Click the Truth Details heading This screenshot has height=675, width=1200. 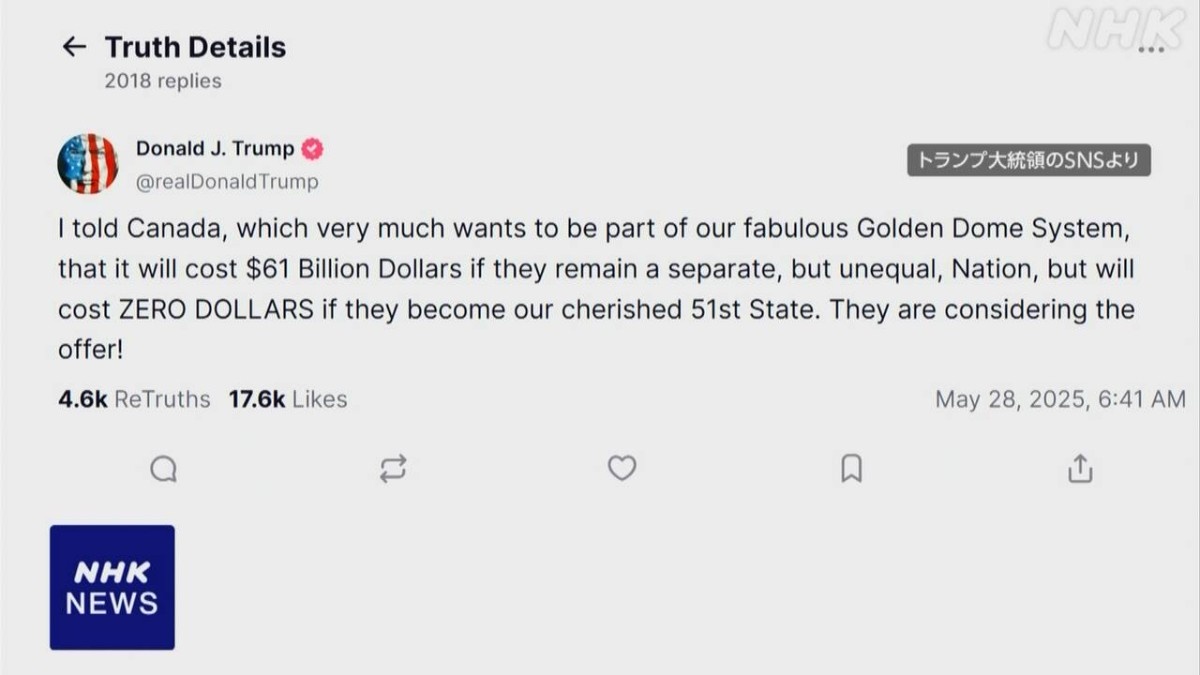tap(195, 47)
